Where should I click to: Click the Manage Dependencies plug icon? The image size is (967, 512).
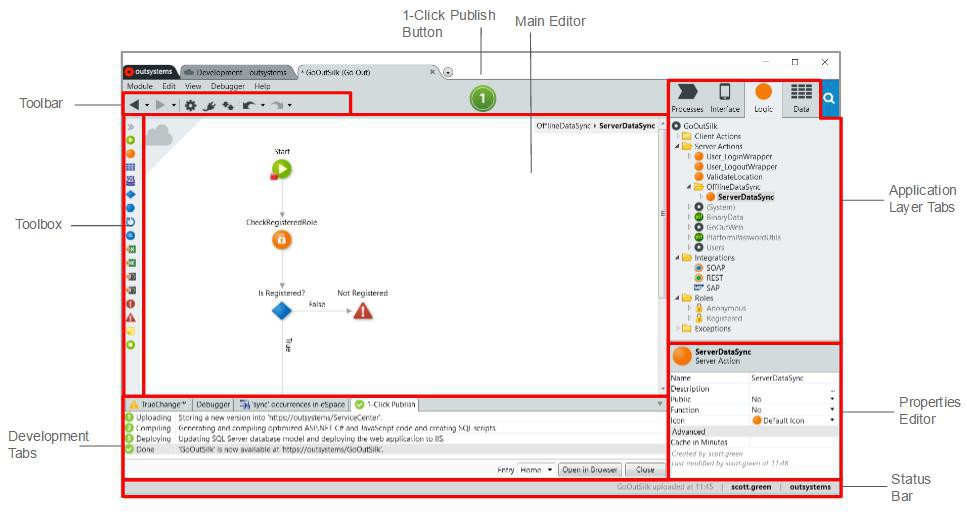point(209,105)
